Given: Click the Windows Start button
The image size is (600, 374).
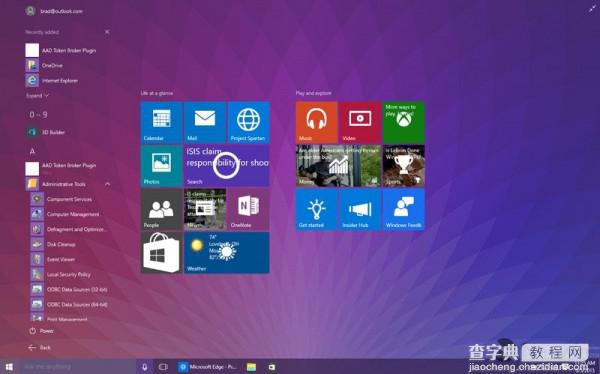Looking at the screenshot, I should pyautogui.click(x=8, y=367).
